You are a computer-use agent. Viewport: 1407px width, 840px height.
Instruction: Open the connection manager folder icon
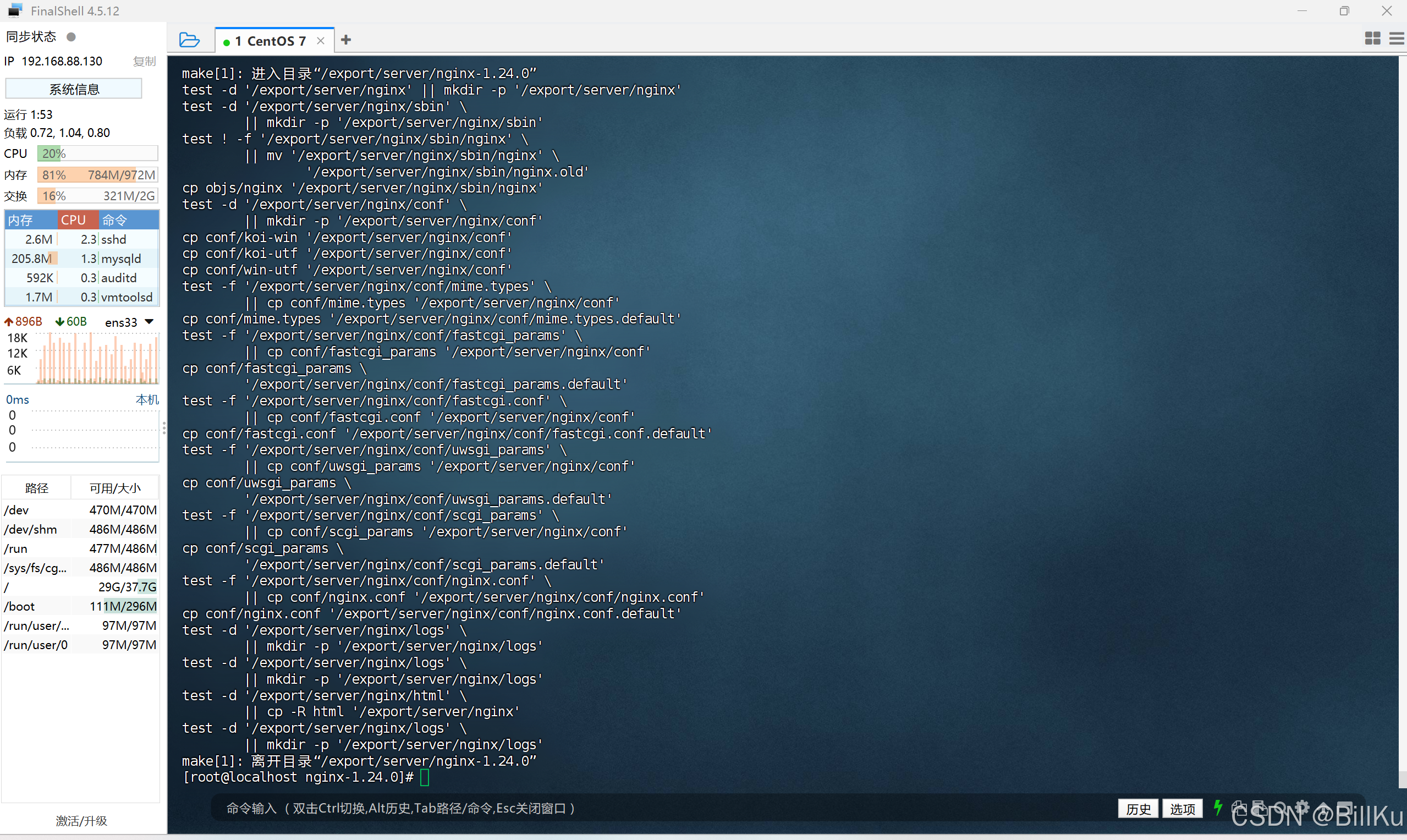tap(189, 40)
